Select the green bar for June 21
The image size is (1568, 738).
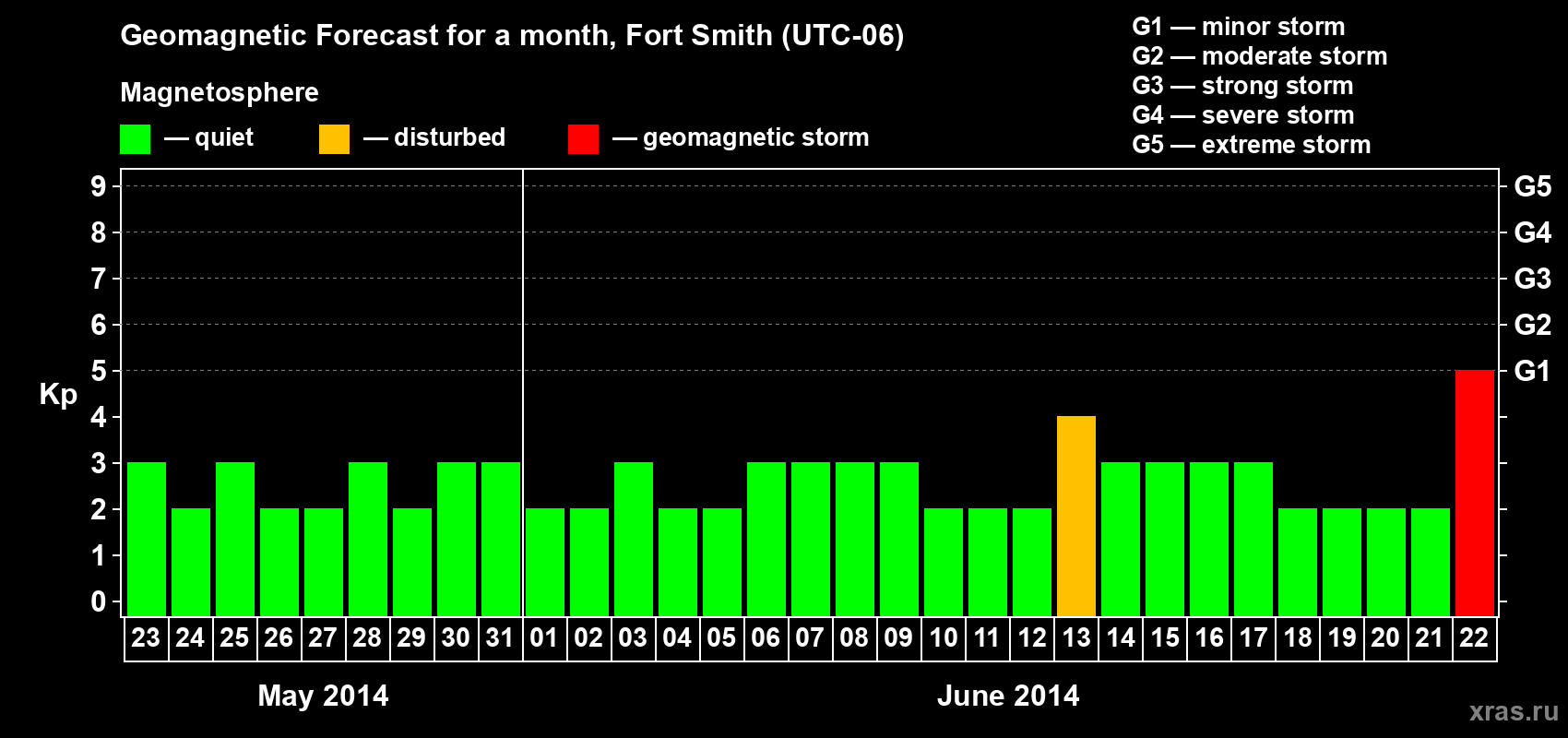point(1430,562)
